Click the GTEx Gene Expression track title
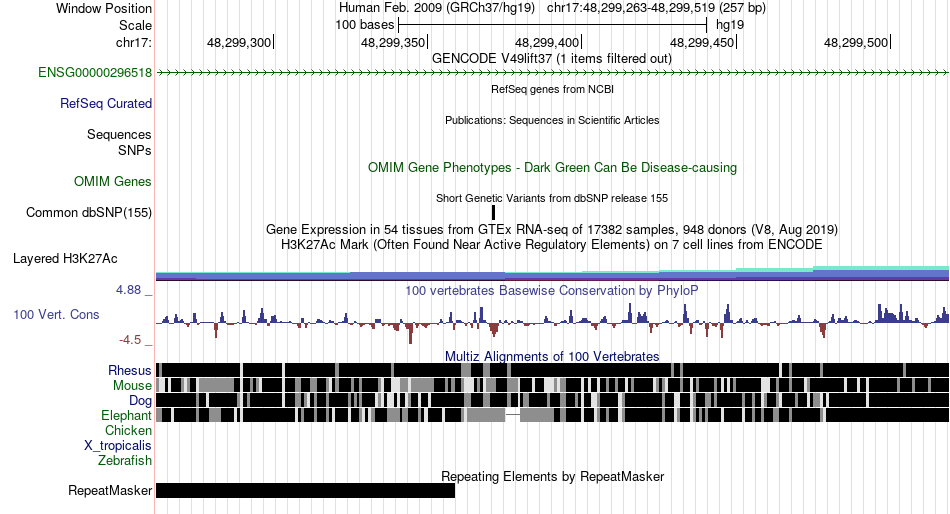950x514 pixels. tap(552, 230)
